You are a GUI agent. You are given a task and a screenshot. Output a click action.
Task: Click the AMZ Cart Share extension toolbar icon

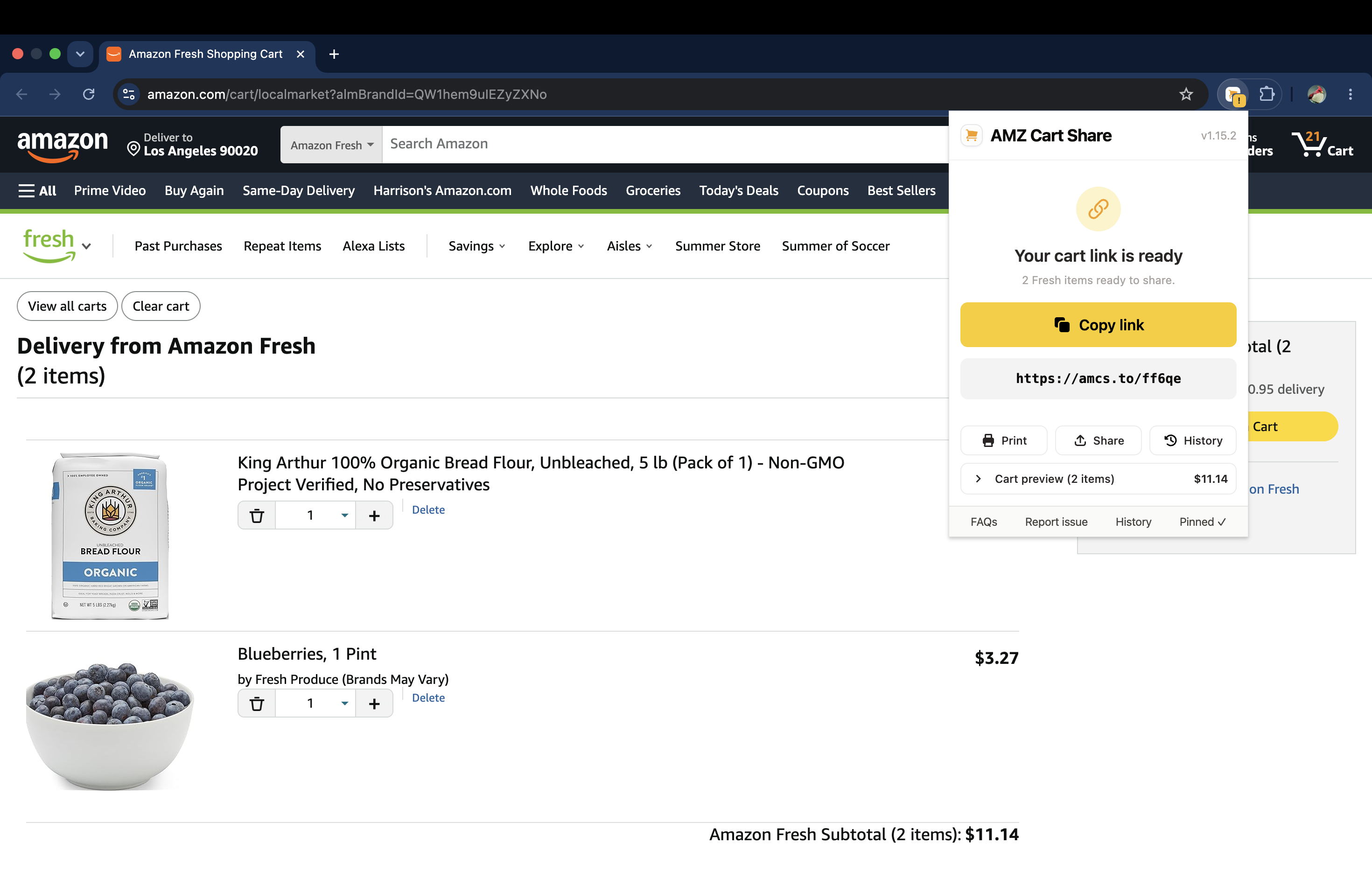(1233, 94)
